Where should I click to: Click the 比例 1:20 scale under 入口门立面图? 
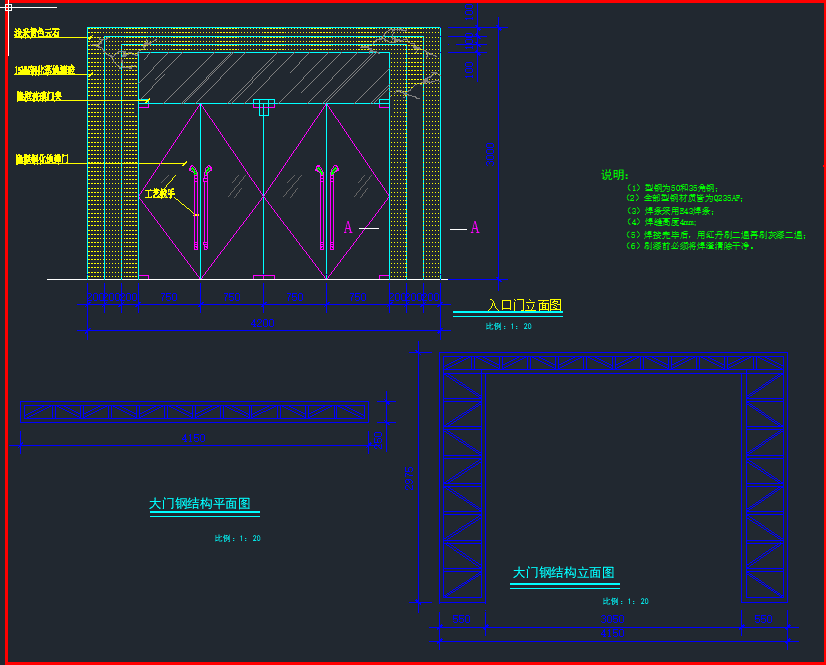pos(508,327)
